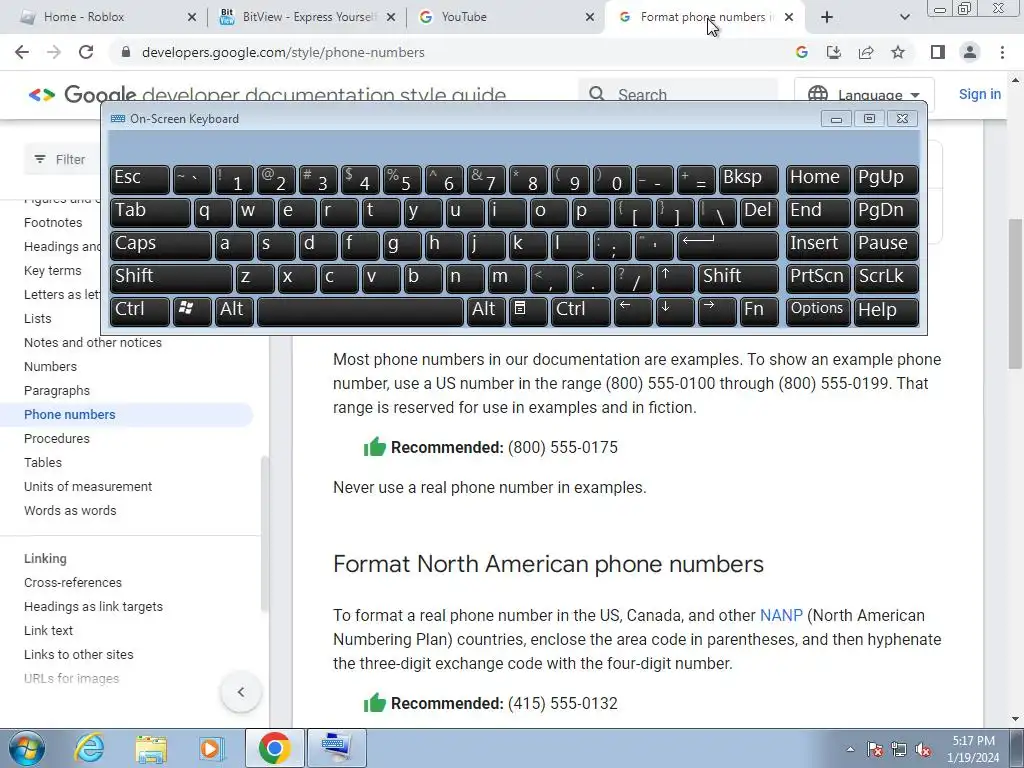Switch to the BitView tab
The image size is (1024, 768).
[308, 17]
